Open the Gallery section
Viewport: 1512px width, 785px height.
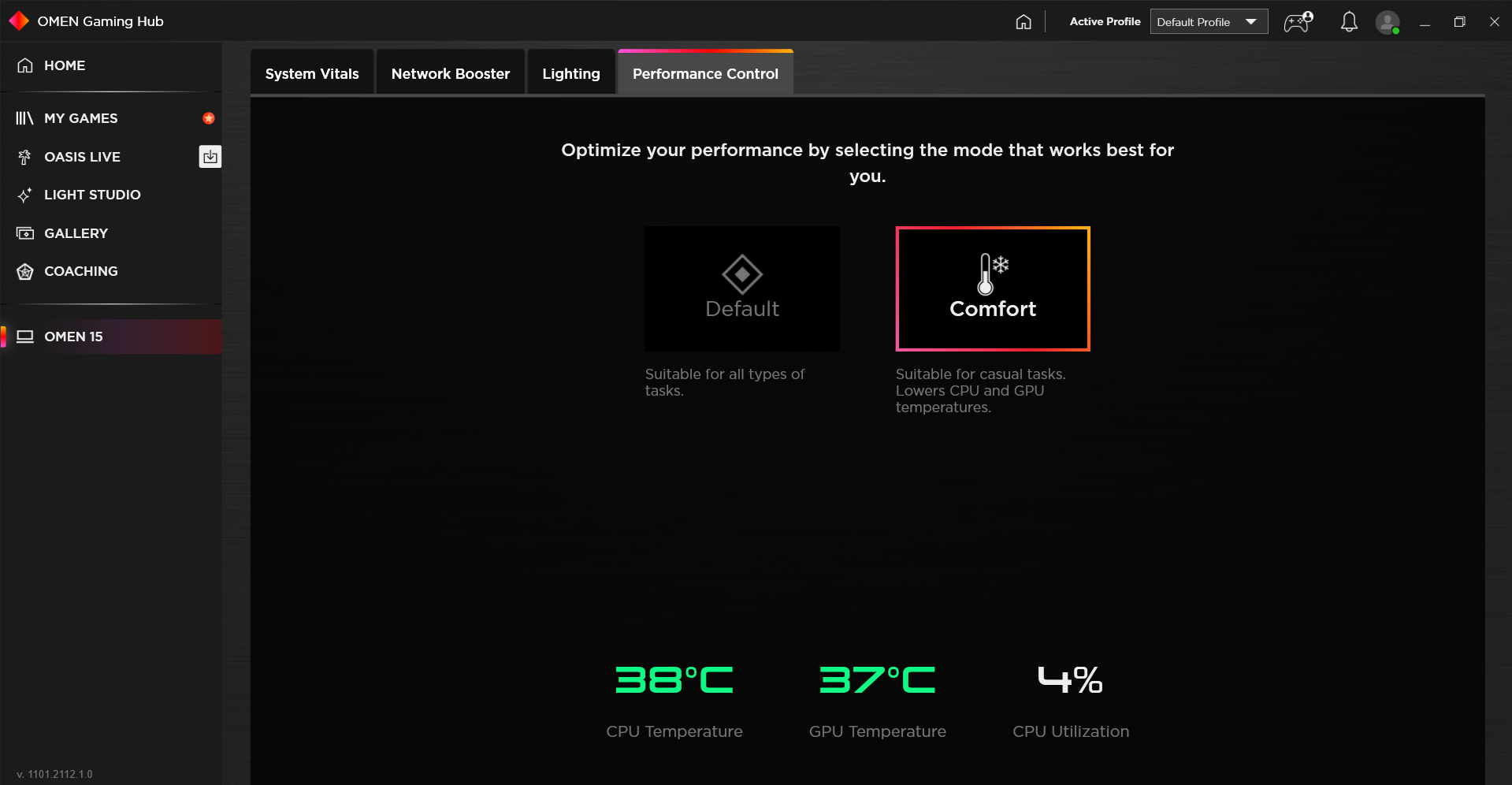[76, 233]
